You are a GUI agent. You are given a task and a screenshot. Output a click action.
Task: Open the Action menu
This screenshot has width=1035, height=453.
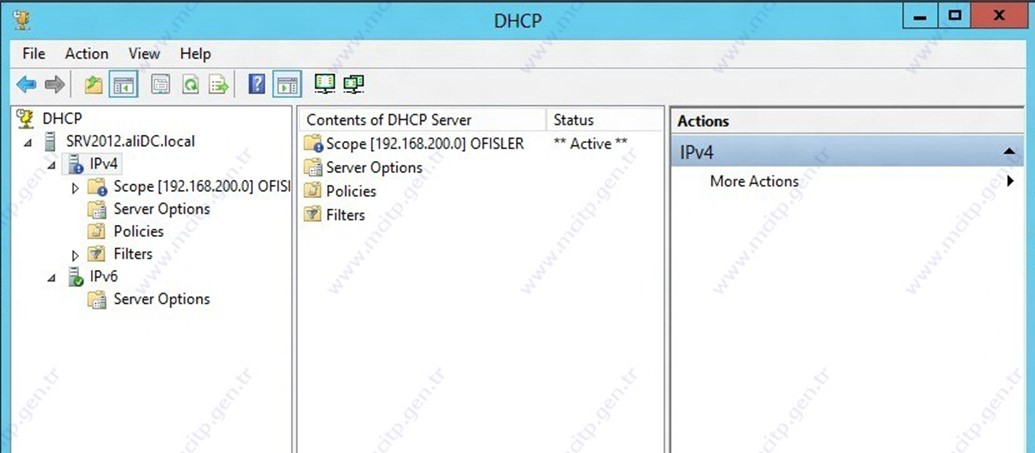click(x=86, y=53)
